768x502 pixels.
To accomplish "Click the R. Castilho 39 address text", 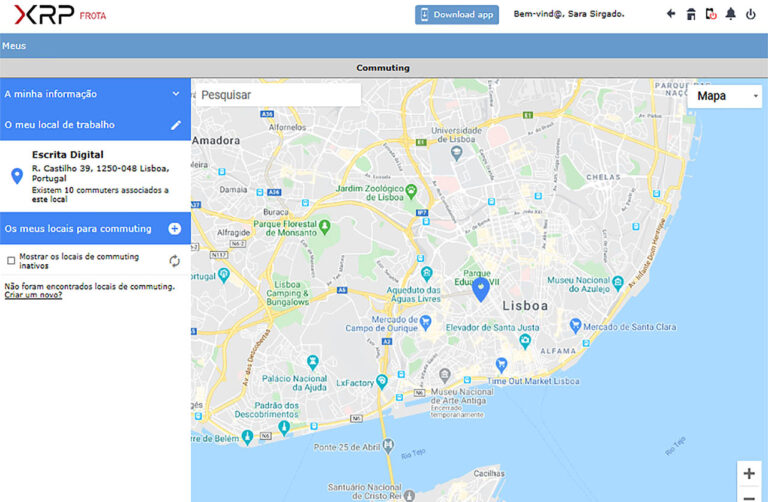I will 100,173.
